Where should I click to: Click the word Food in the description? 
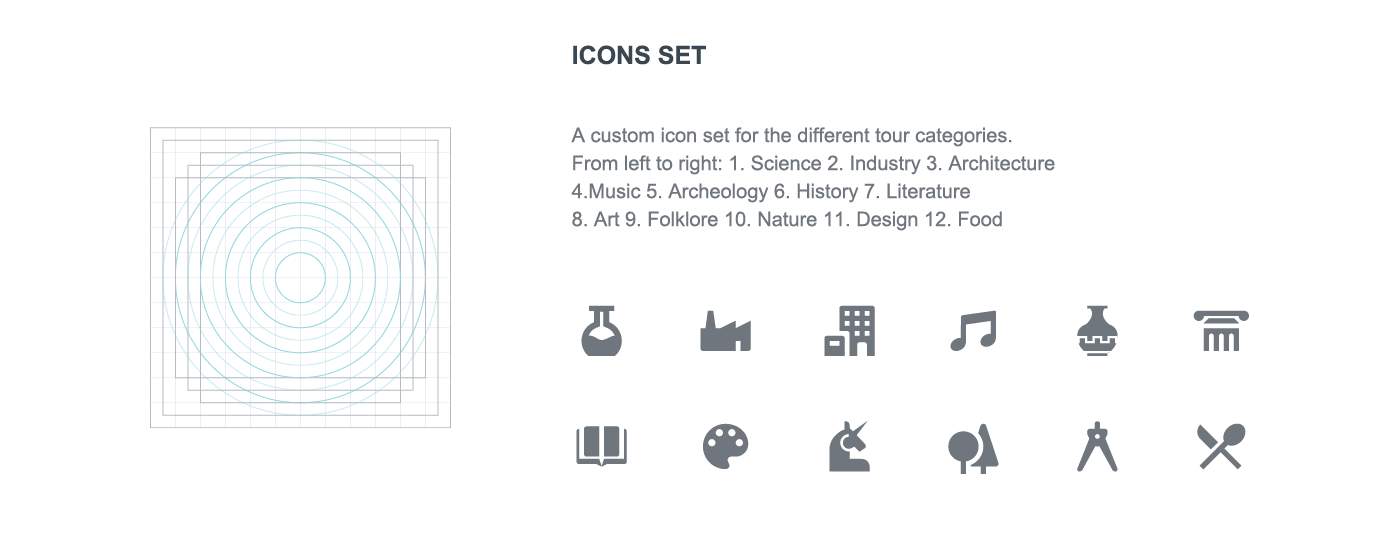point(980,219)
